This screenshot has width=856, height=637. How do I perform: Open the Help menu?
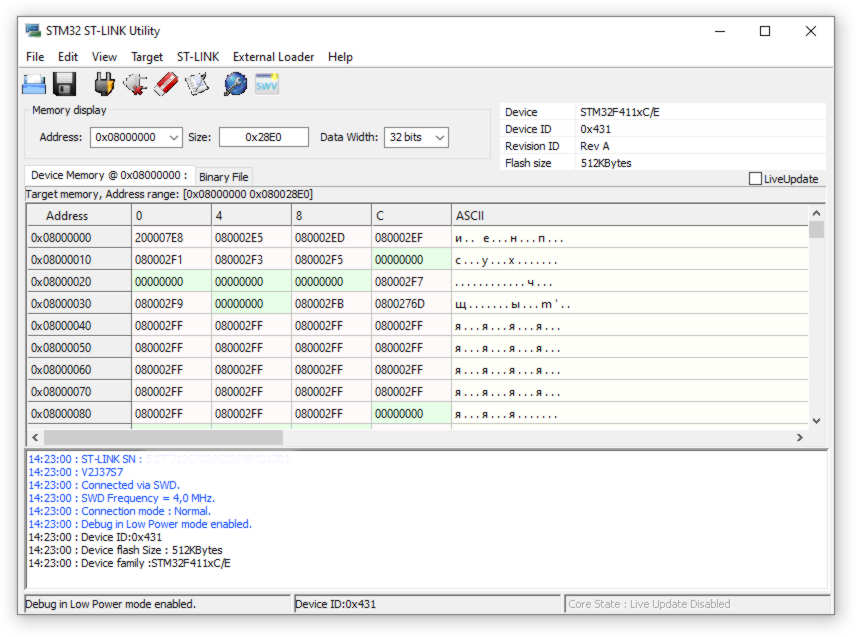(x=340, y=57)
